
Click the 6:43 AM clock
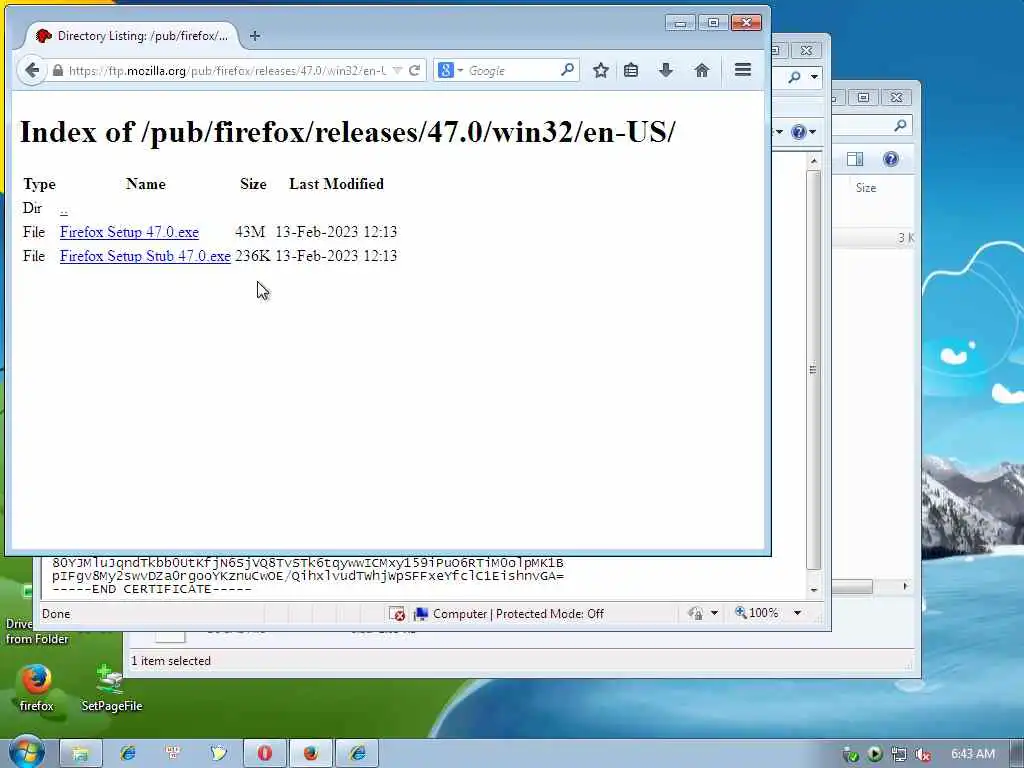[x=973, y=754]
